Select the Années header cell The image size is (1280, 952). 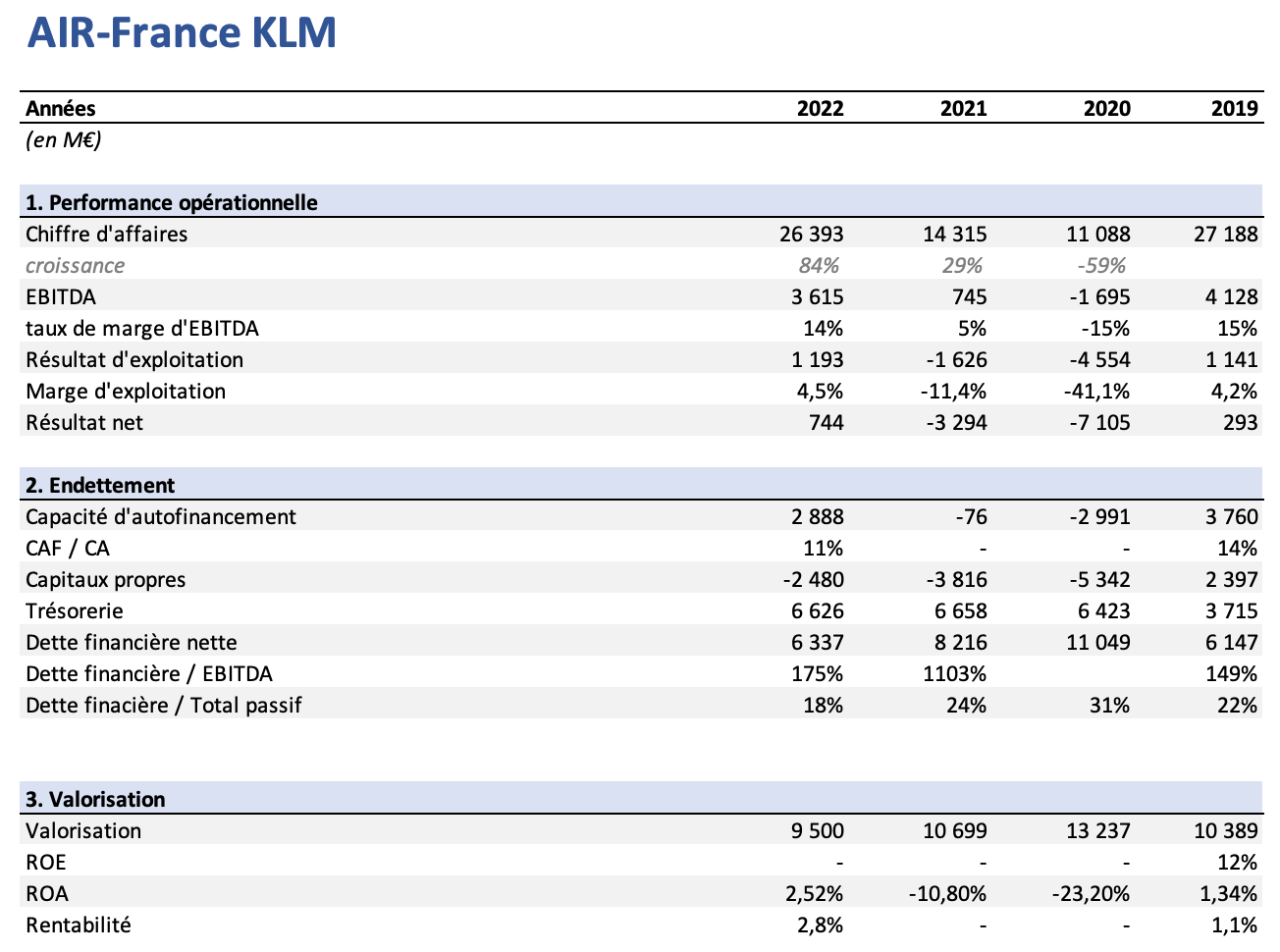[61, 108]
